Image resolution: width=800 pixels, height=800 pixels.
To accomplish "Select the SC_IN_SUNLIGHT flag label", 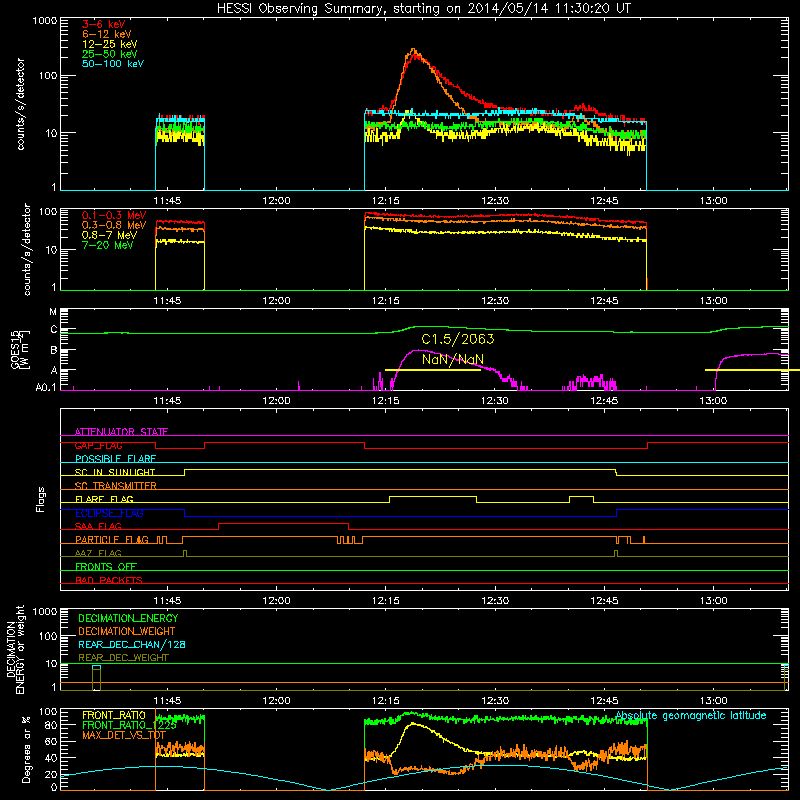I will click(115, 472).
